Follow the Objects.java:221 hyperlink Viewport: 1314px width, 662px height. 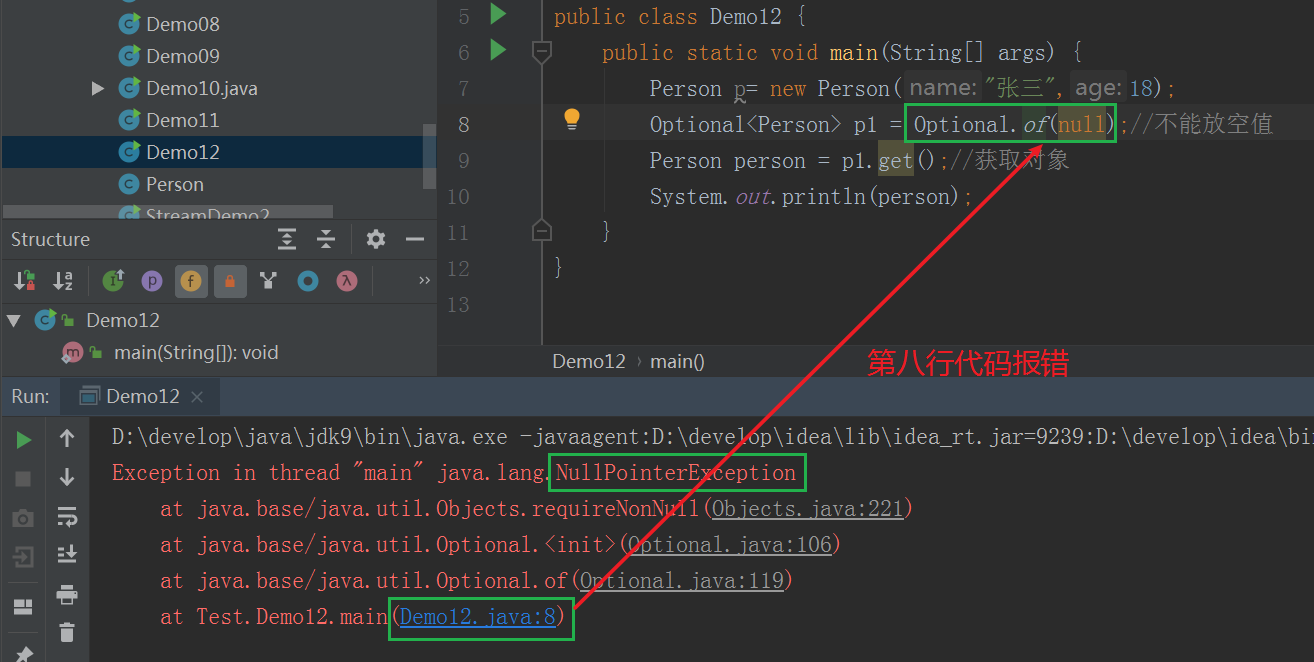tap(808, 508)
